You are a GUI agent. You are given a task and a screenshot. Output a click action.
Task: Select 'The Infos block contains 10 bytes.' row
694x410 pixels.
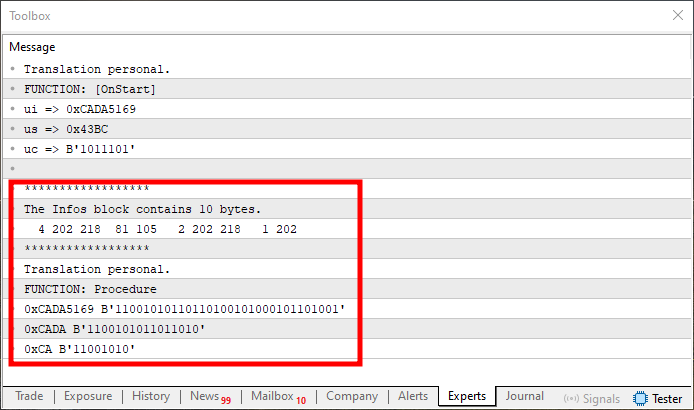pos(347,209)
